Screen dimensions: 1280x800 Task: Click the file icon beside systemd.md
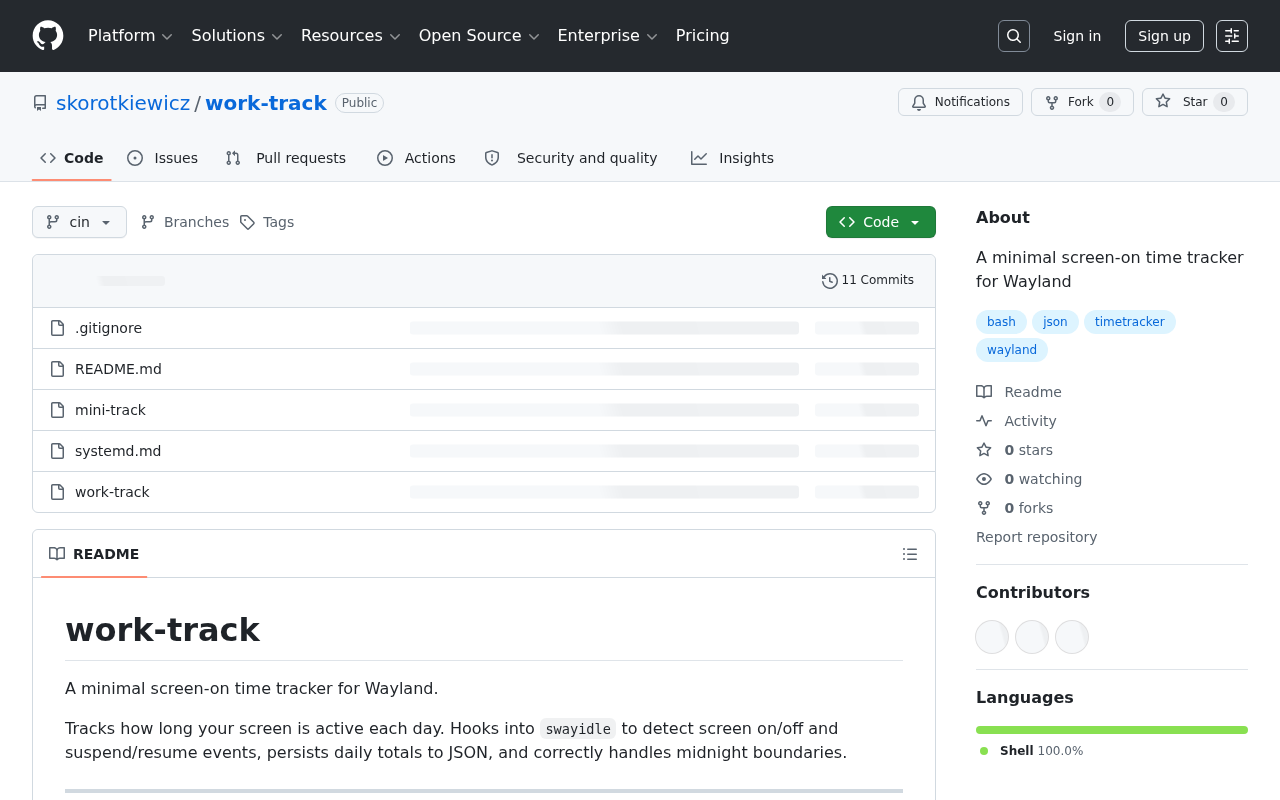tap(58, 451)
